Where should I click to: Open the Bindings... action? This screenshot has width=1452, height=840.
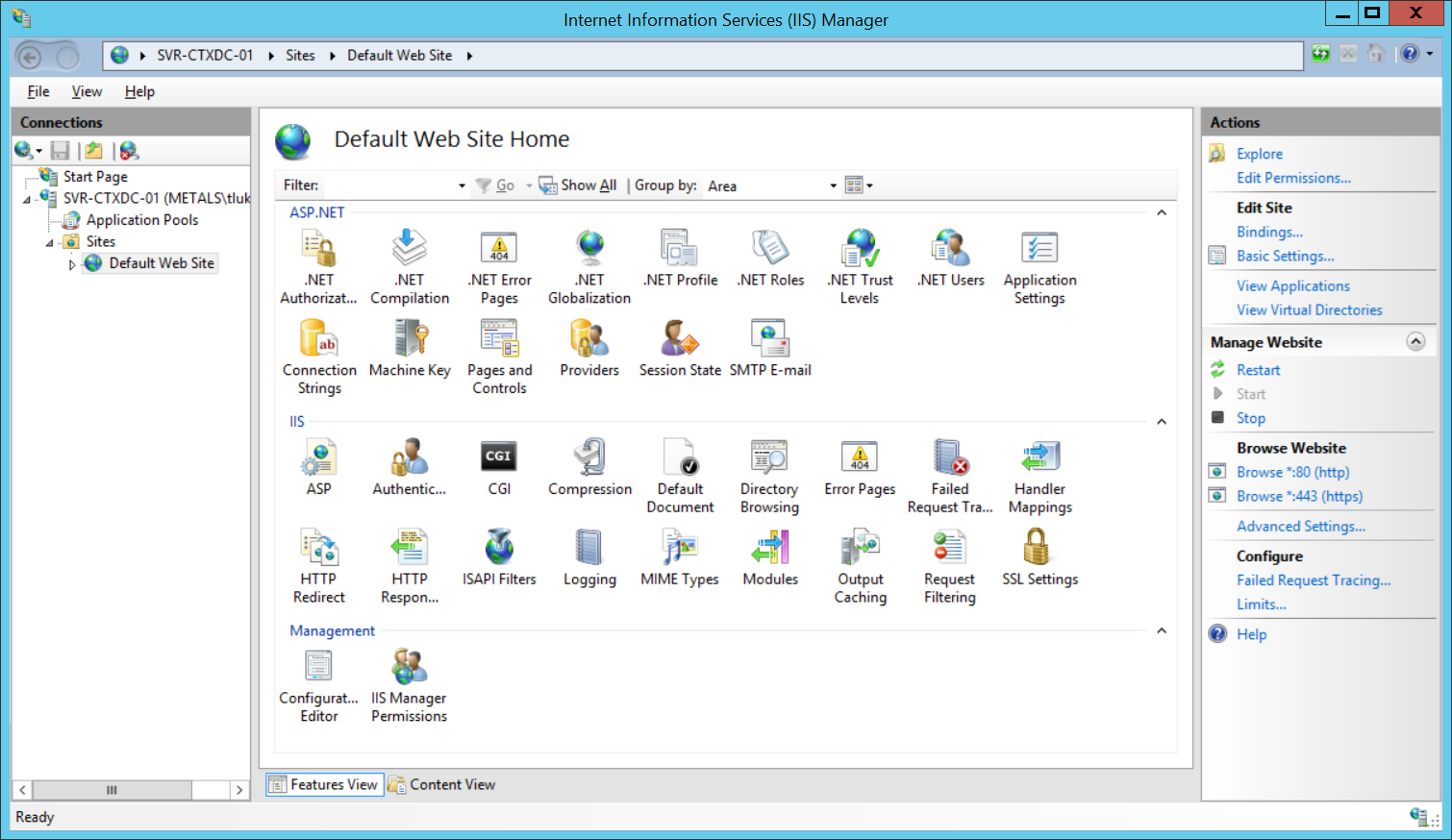click(1269, 232)
